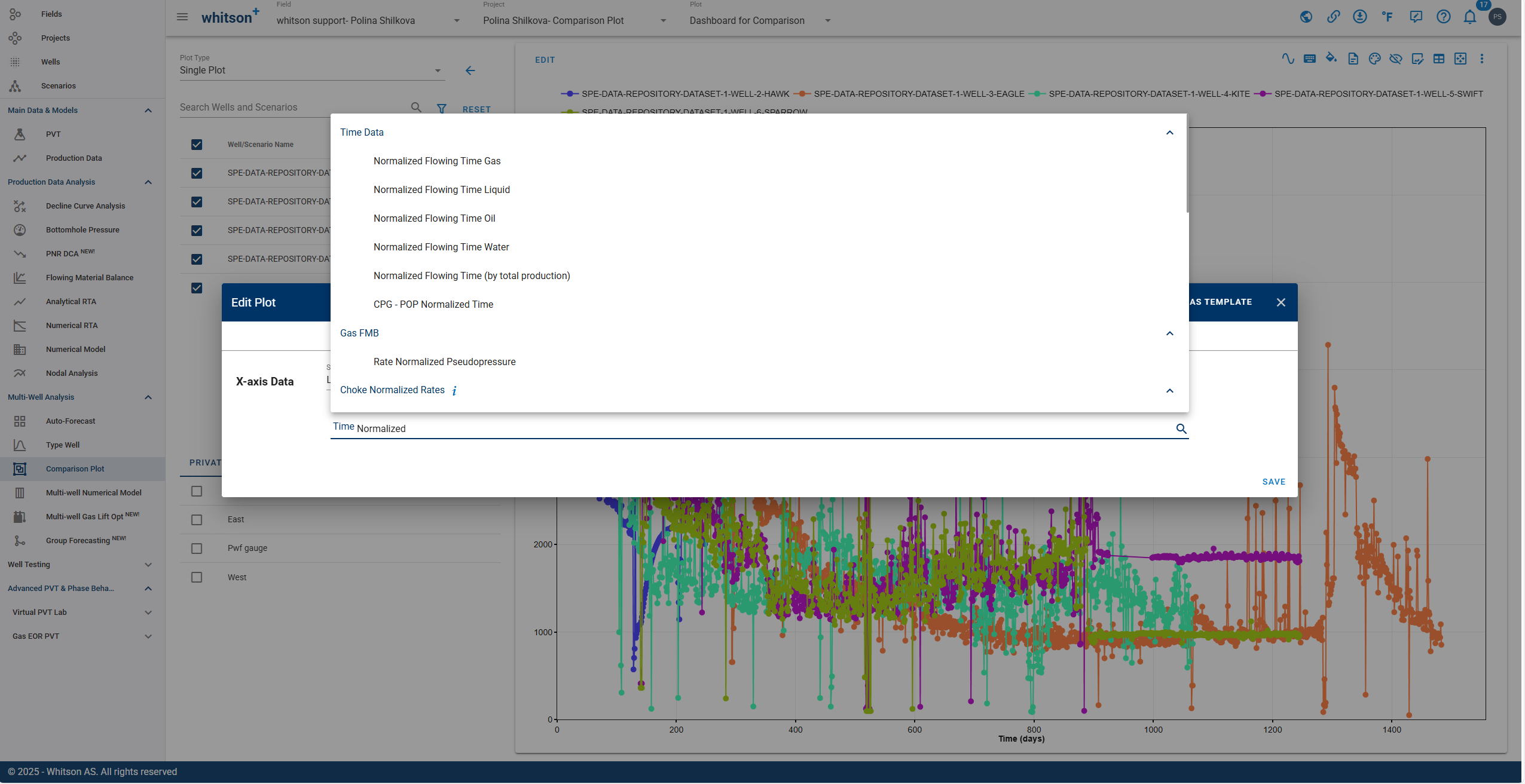
Task: Click the download icon in the top bar
Action: [x=1360, y=17]
